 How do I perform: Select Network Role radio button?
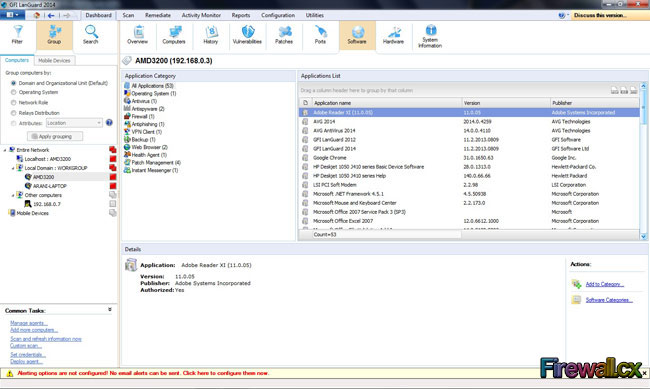click(x=14, y=102)
